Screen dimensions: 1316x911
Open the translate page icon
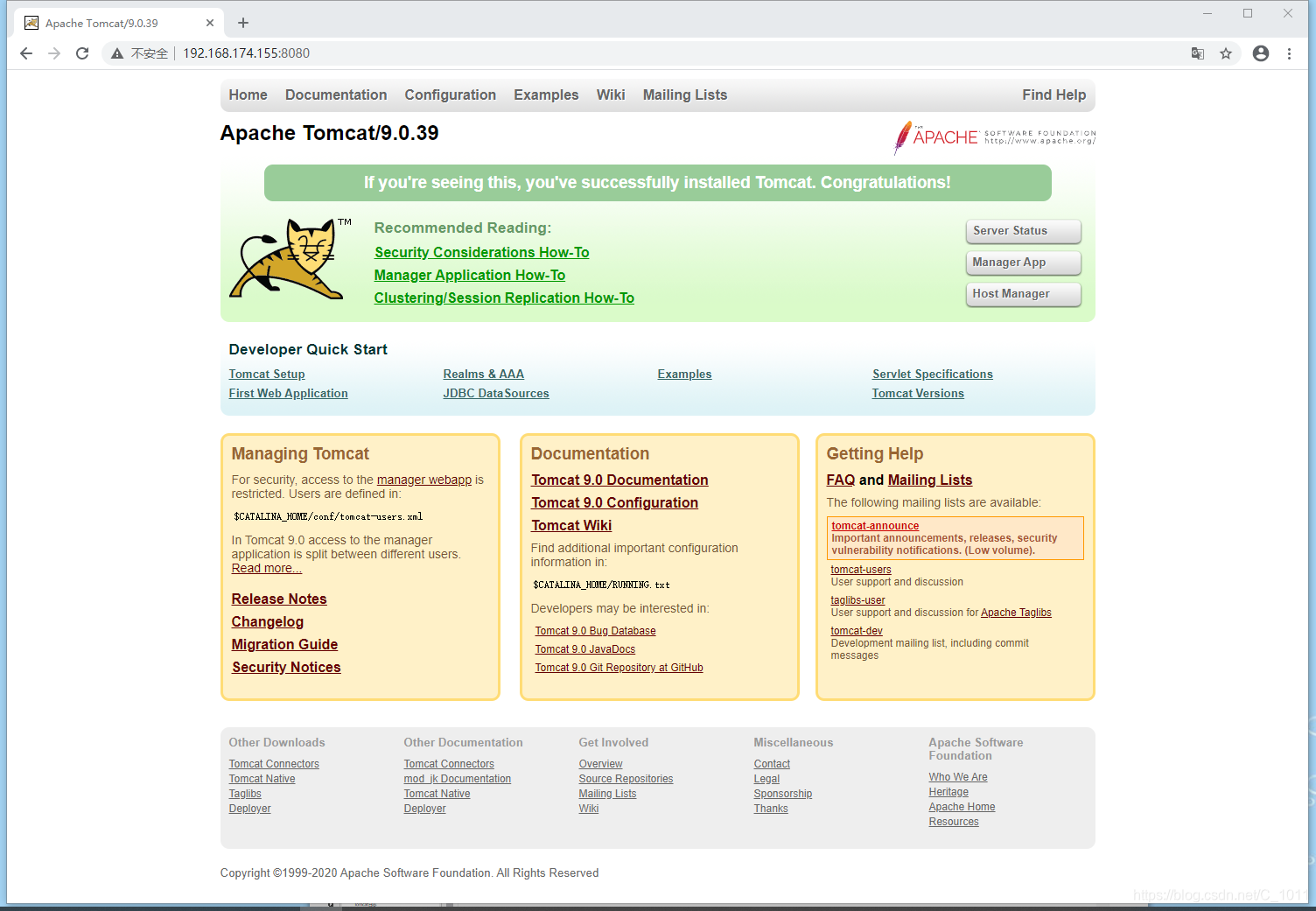(x=1198, y=53)
